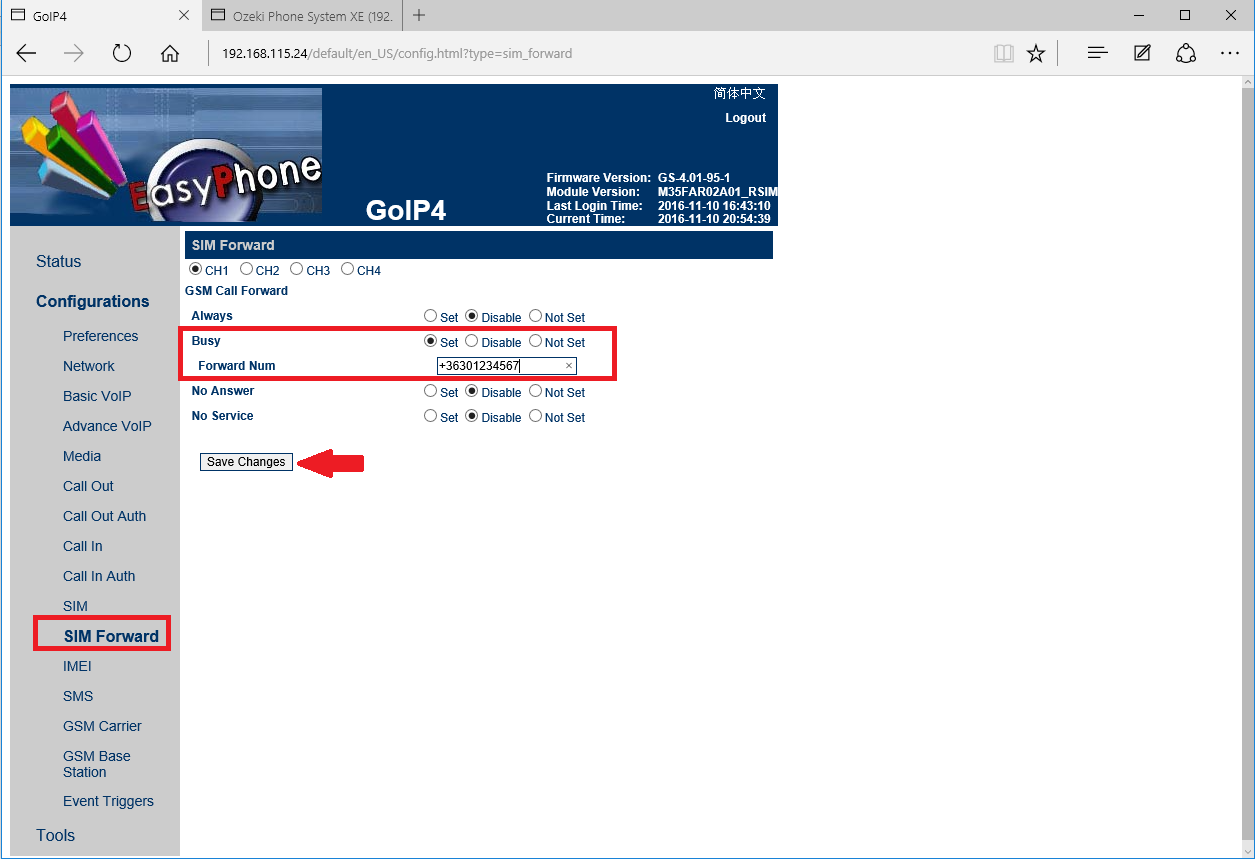Open the IMEI page
This screenshot has height=859, width=1255.
[77, 666]
